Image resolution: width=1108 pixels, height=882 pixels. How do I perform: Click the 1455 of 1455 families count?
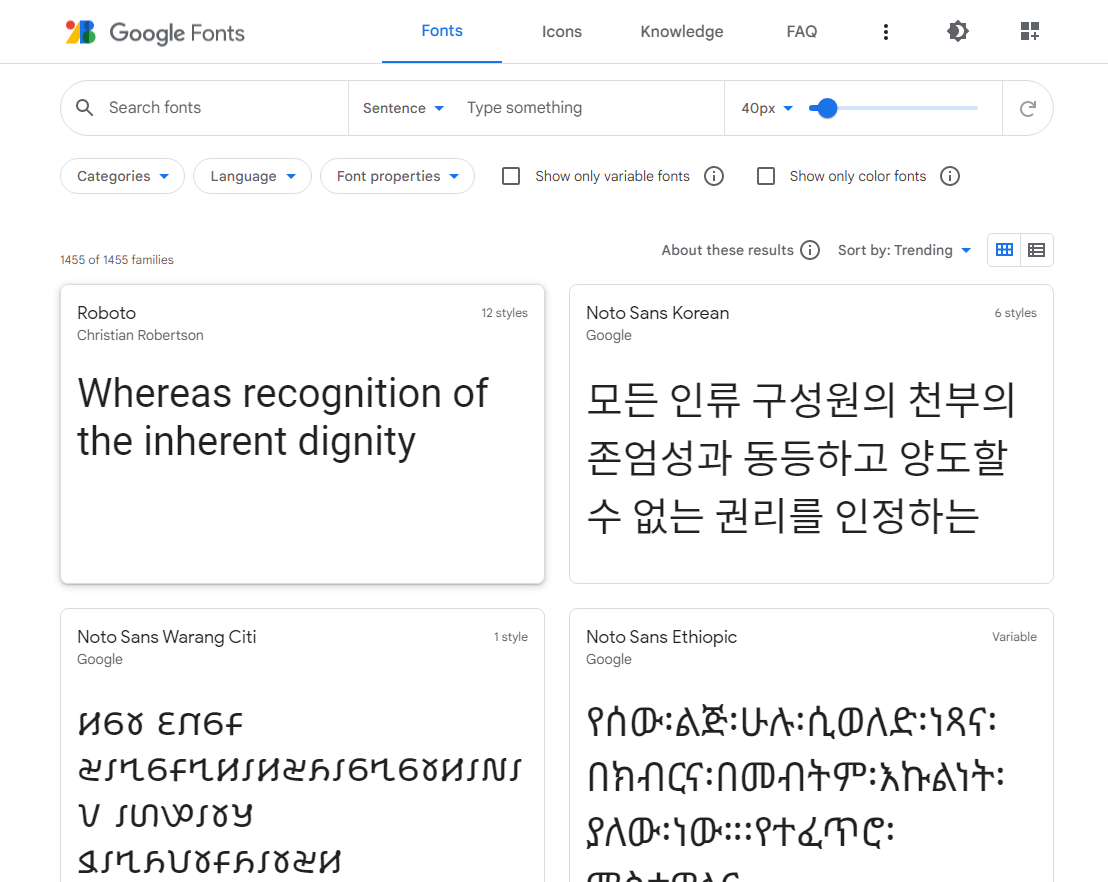click(x=117, y=260)
